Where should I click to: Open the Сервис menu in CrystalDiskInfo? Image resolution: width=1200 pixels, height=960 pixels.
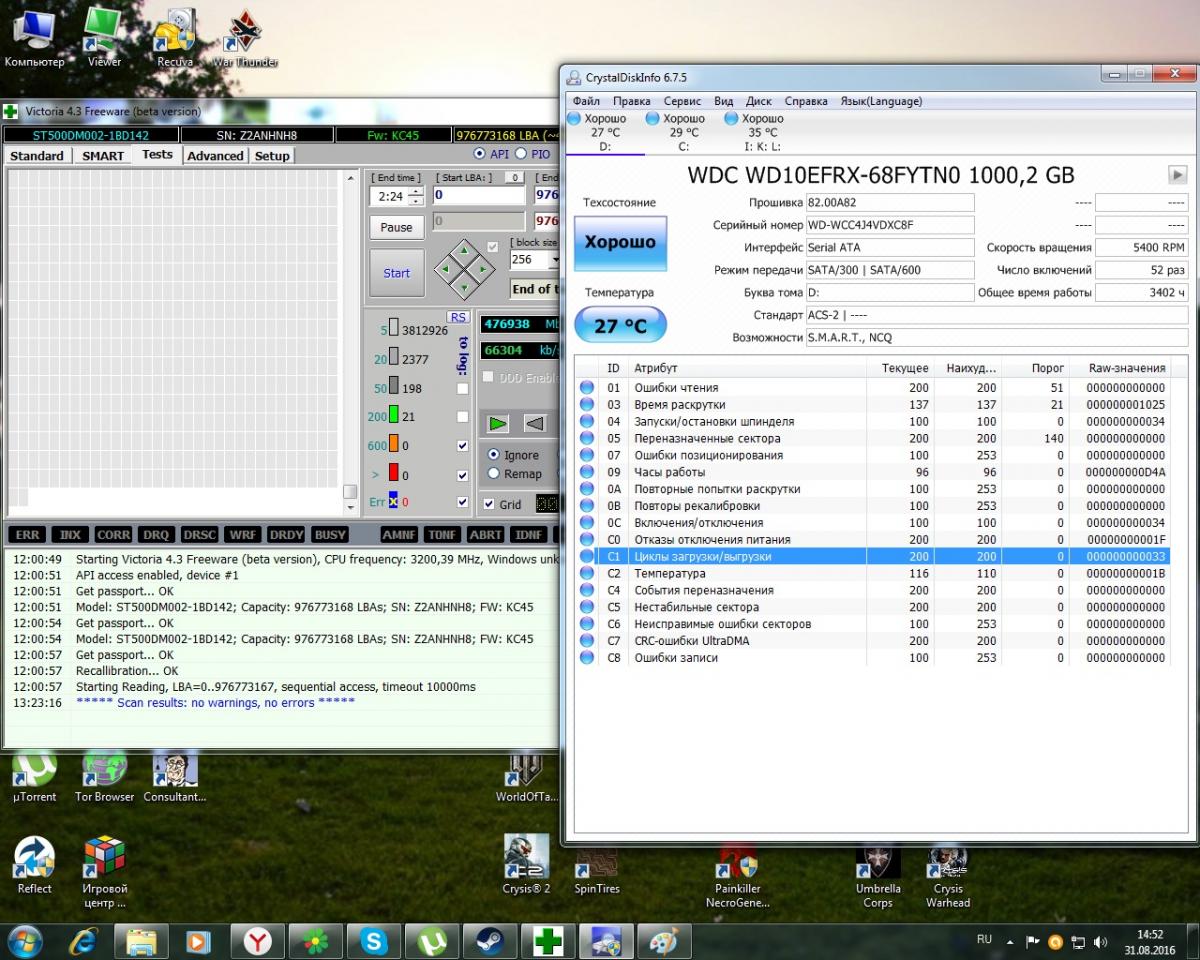click(x=682, y=101)
